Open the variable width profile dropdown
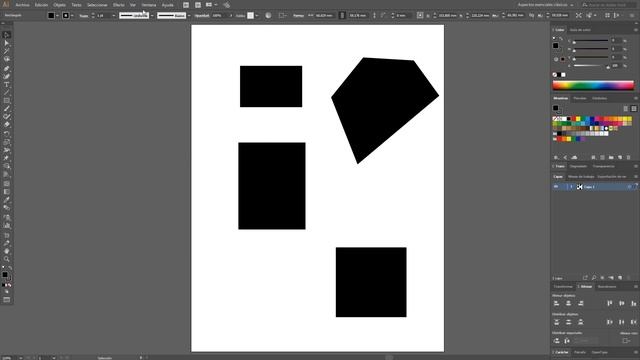The width and height of the screenshot is (640, 360). pos(152,16)
